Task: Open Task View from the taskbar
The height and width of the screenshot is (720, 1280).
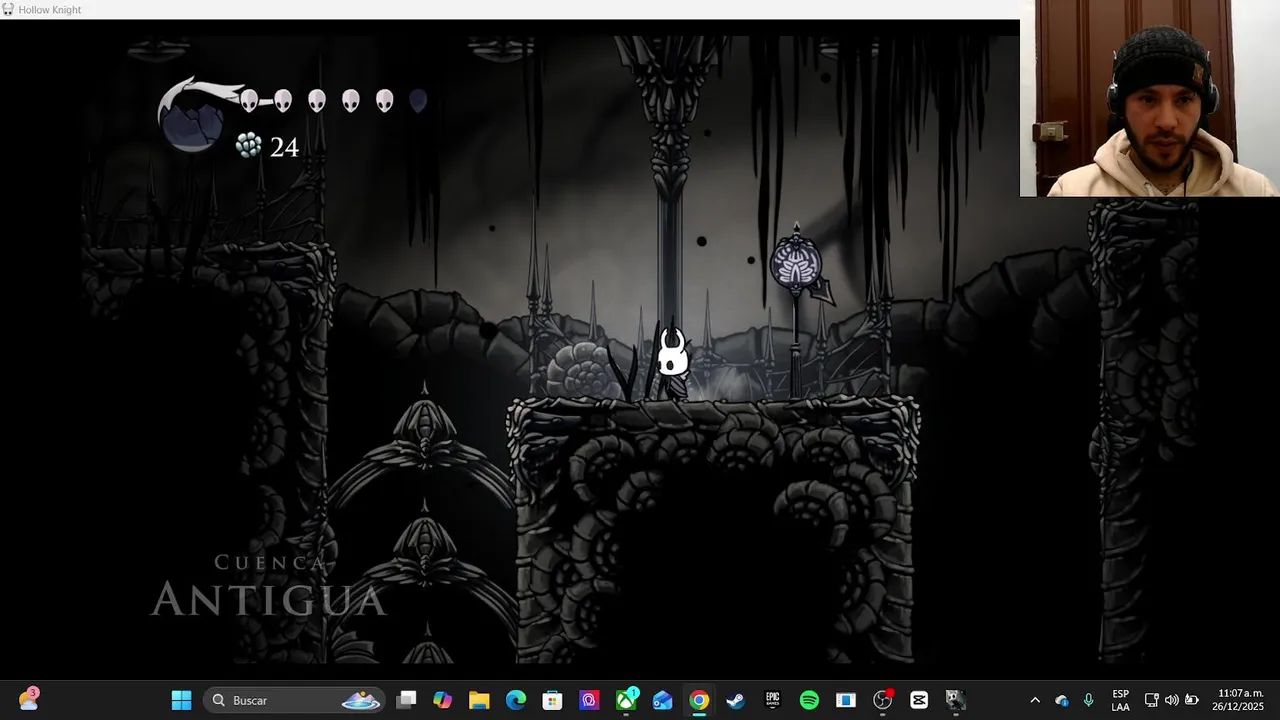Action: click(x=406, y=700)
